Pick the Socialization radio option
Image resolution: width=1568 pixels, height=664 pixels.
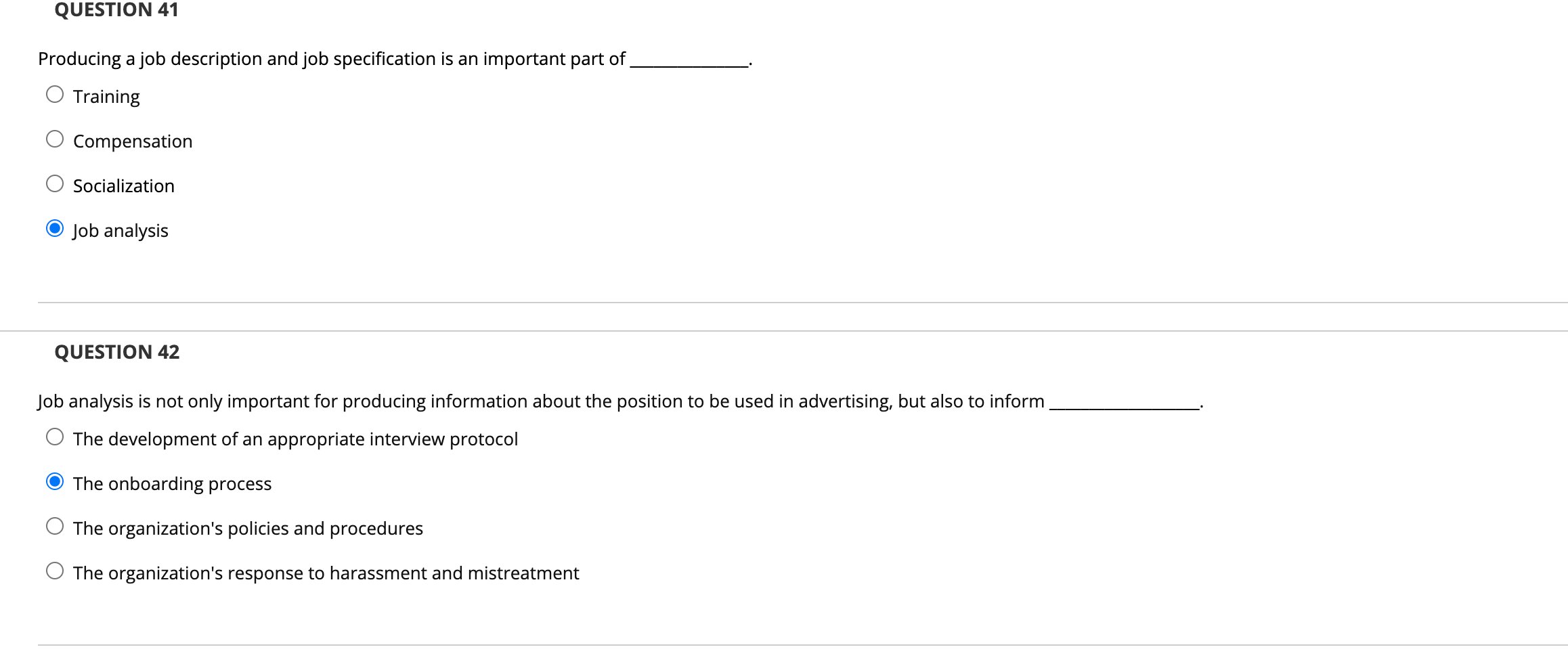point(55,183)
